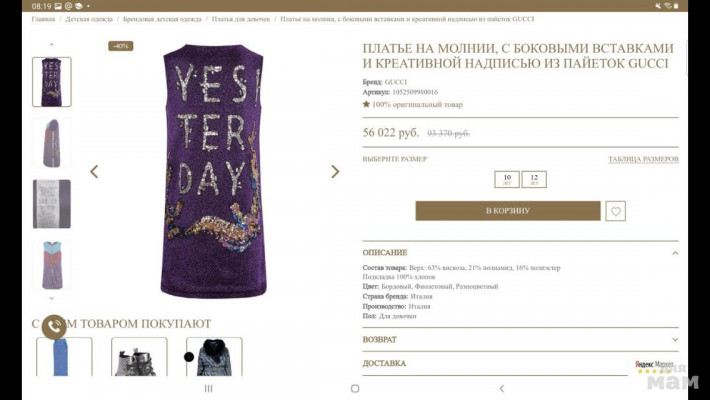Open the label tag thumbnail image
Viewport: 710px width, 400px height.
(x=52, y=204)
